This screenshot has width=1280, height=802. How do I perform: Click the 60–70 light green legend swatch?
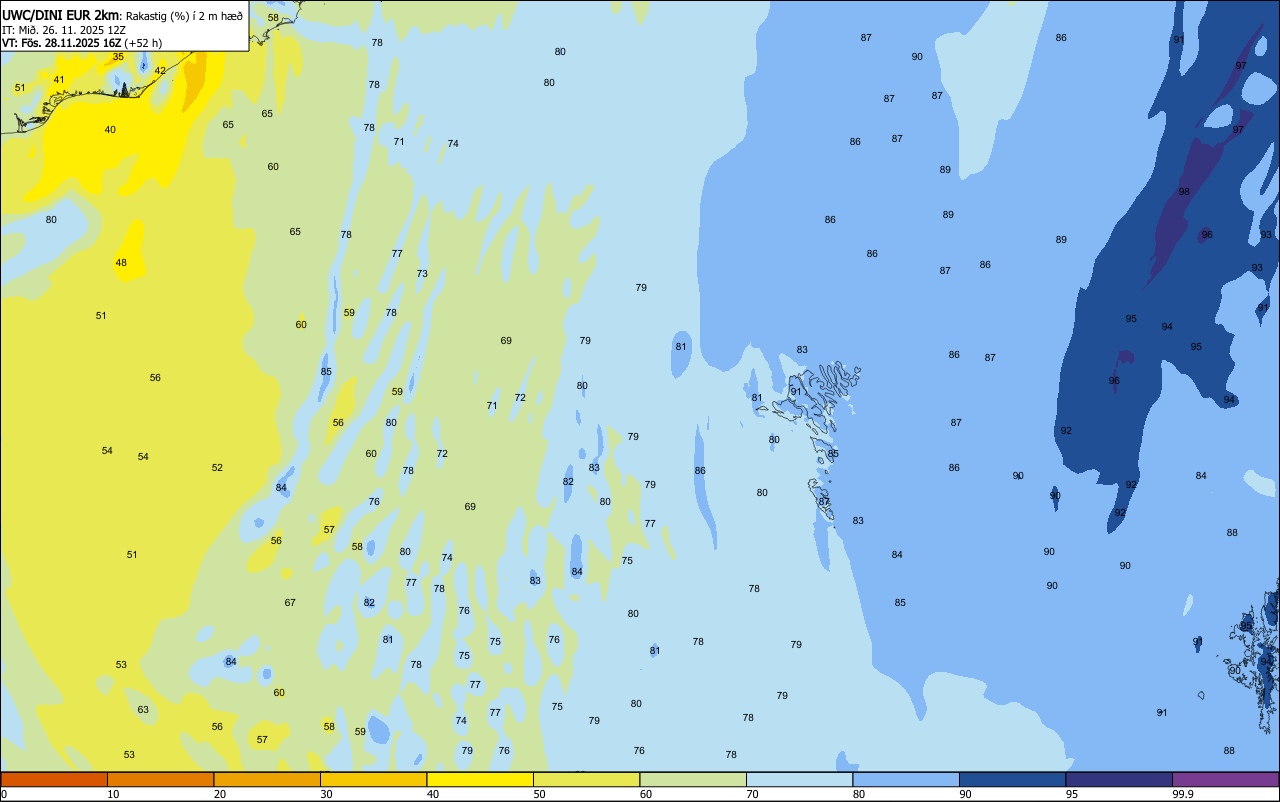click(x=693, y=779)
